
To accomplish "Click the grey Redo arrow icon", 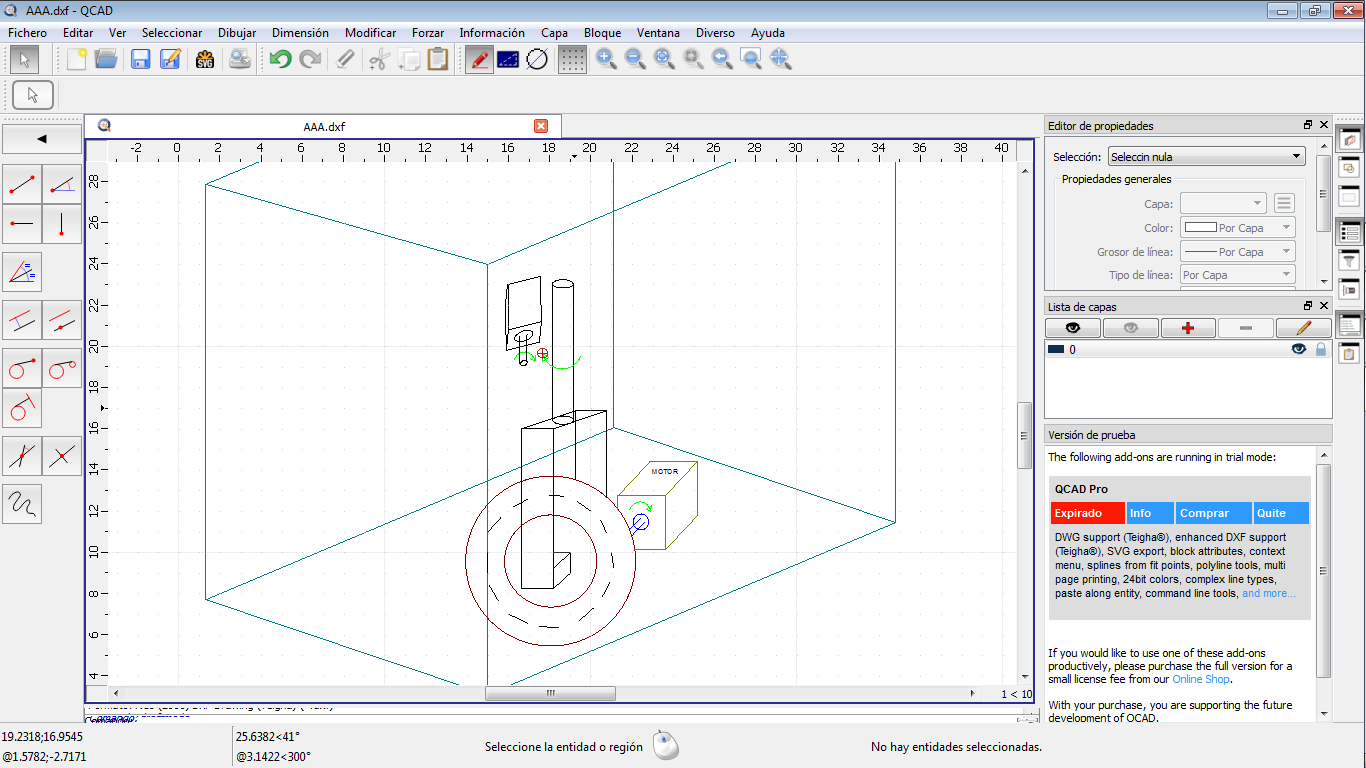I will 310,59.
